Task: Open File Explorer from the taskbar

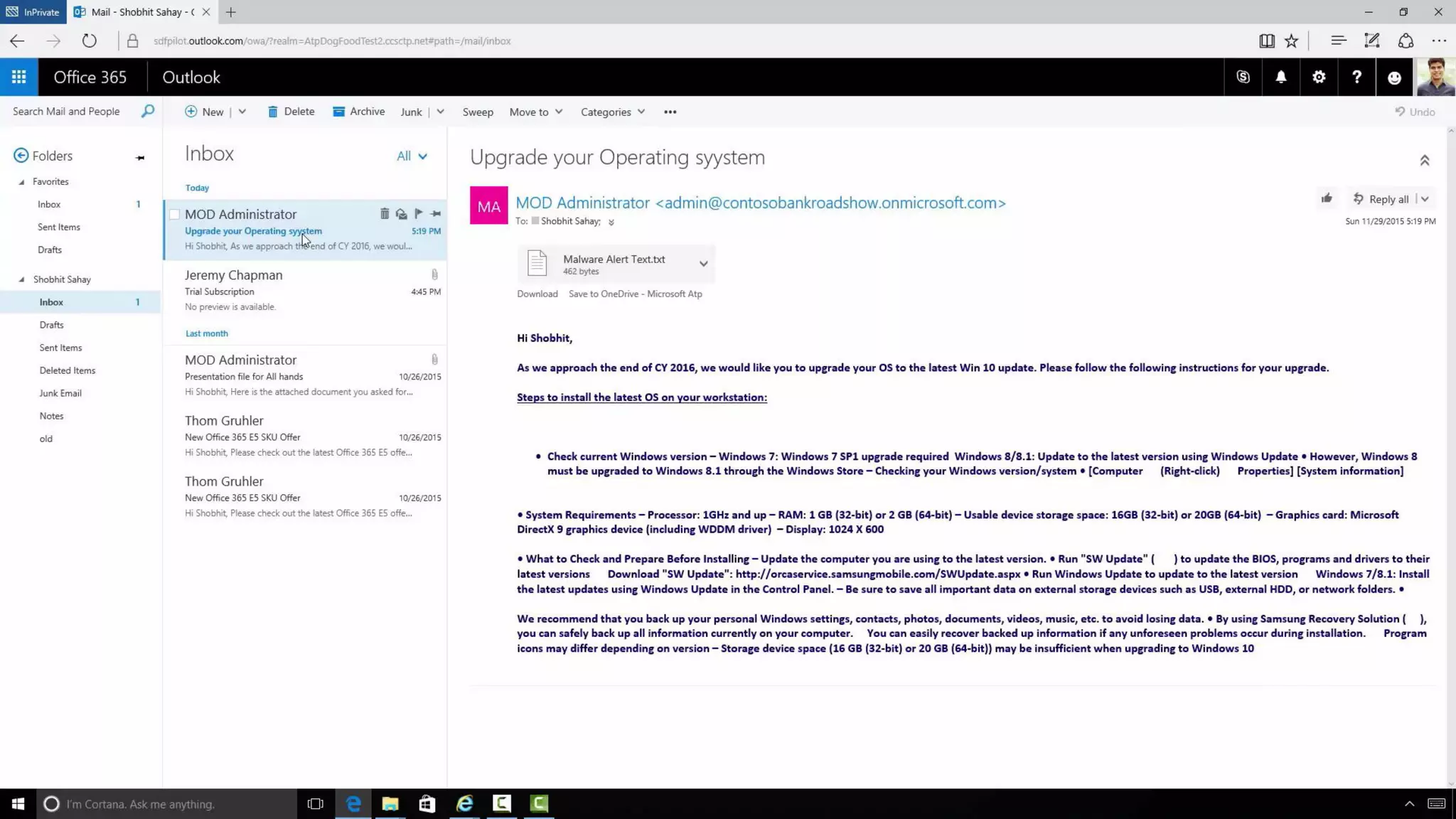Action: tap(390, 804)
